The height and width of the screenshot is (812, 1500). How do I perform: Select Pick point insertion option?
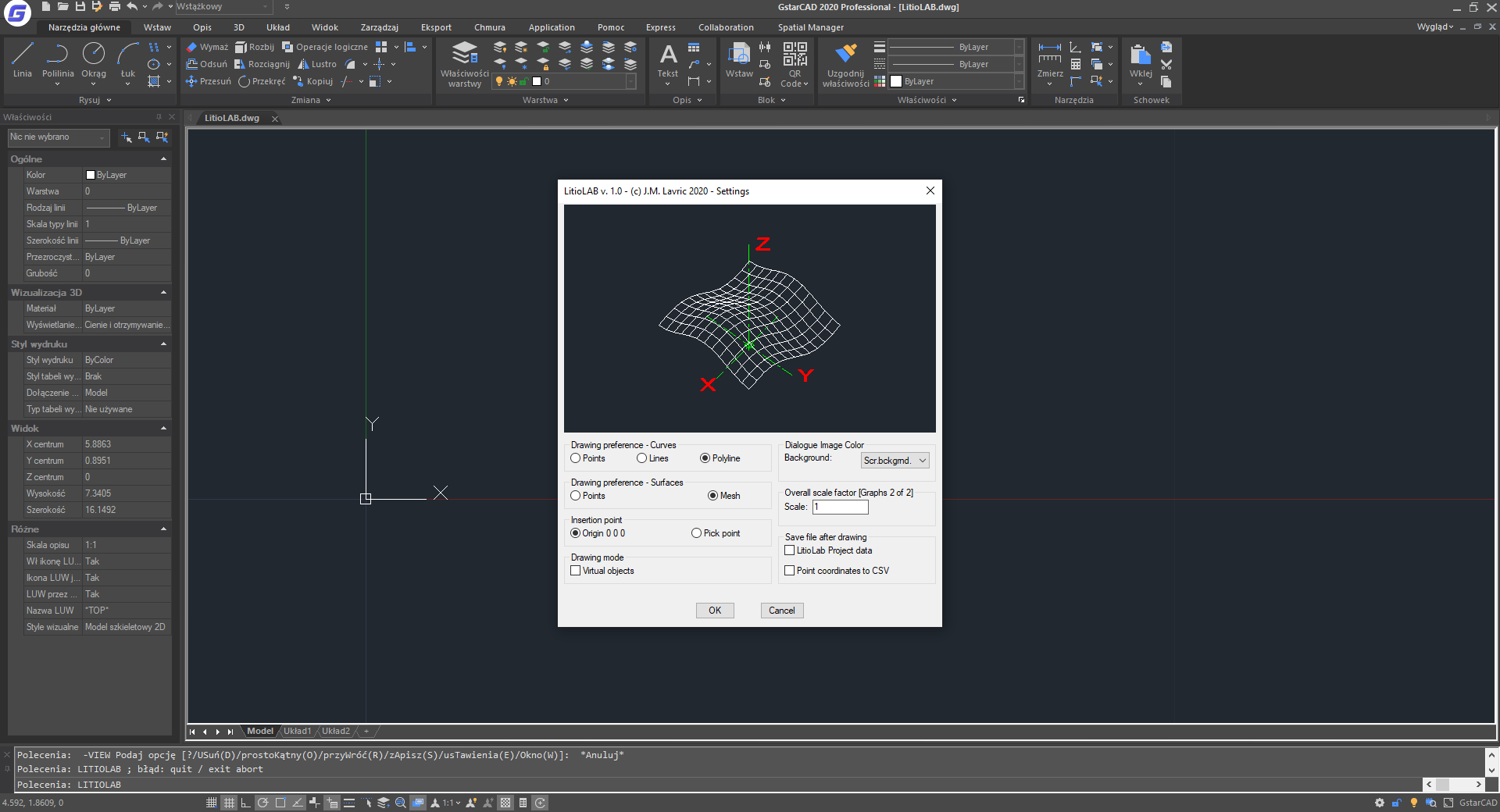(716, 533)
